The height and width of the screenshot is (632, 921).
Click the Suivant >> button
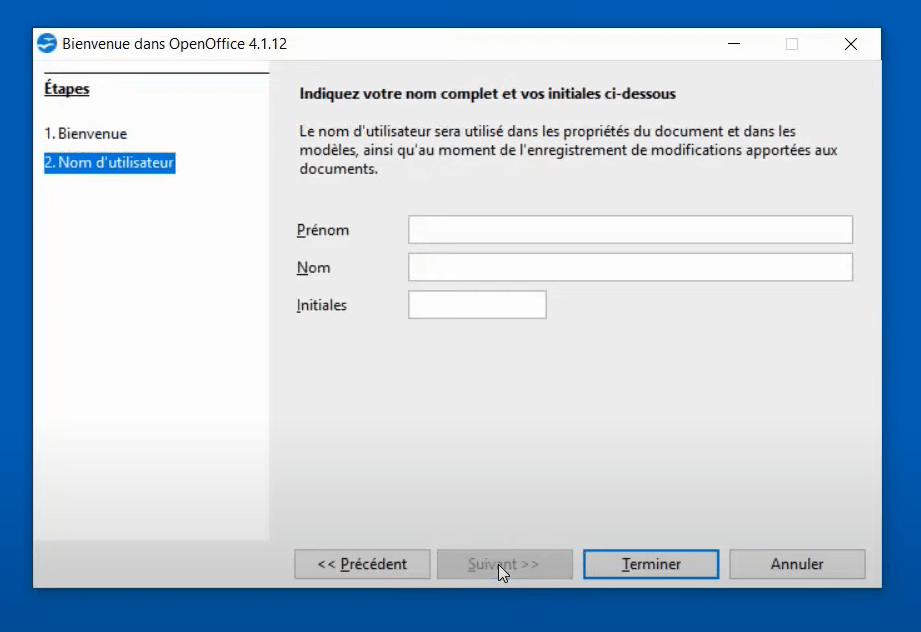click(x=505, y=564)
